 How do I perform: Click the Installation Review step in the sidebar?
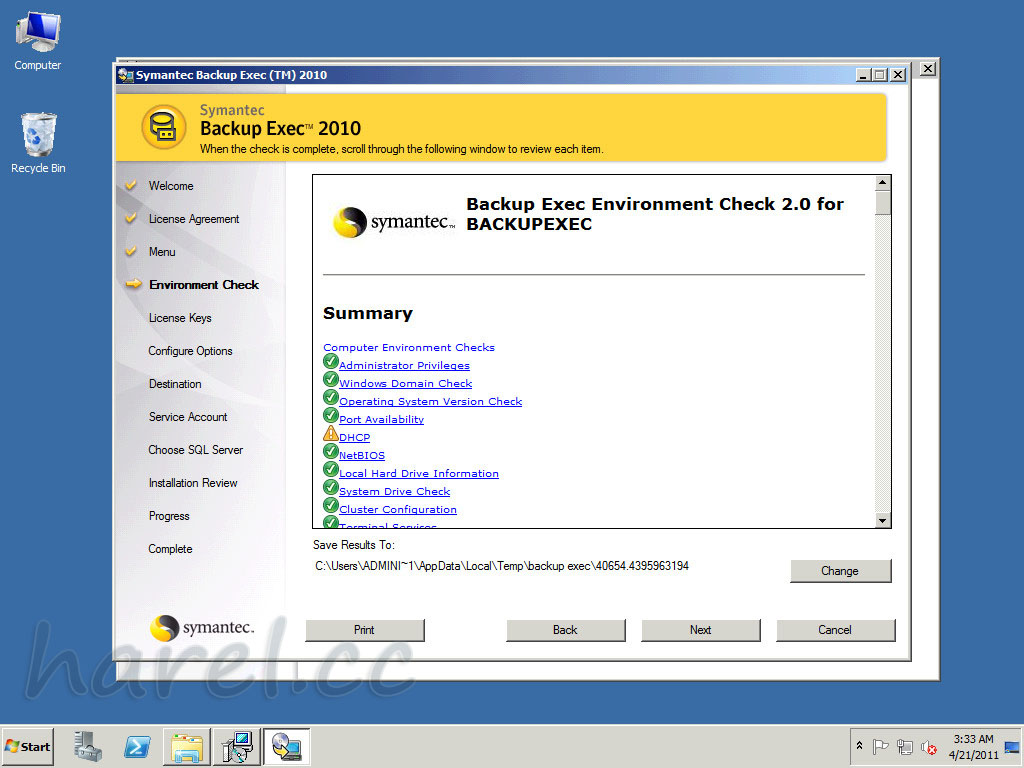pyautogui.click(x=193, y=483)
